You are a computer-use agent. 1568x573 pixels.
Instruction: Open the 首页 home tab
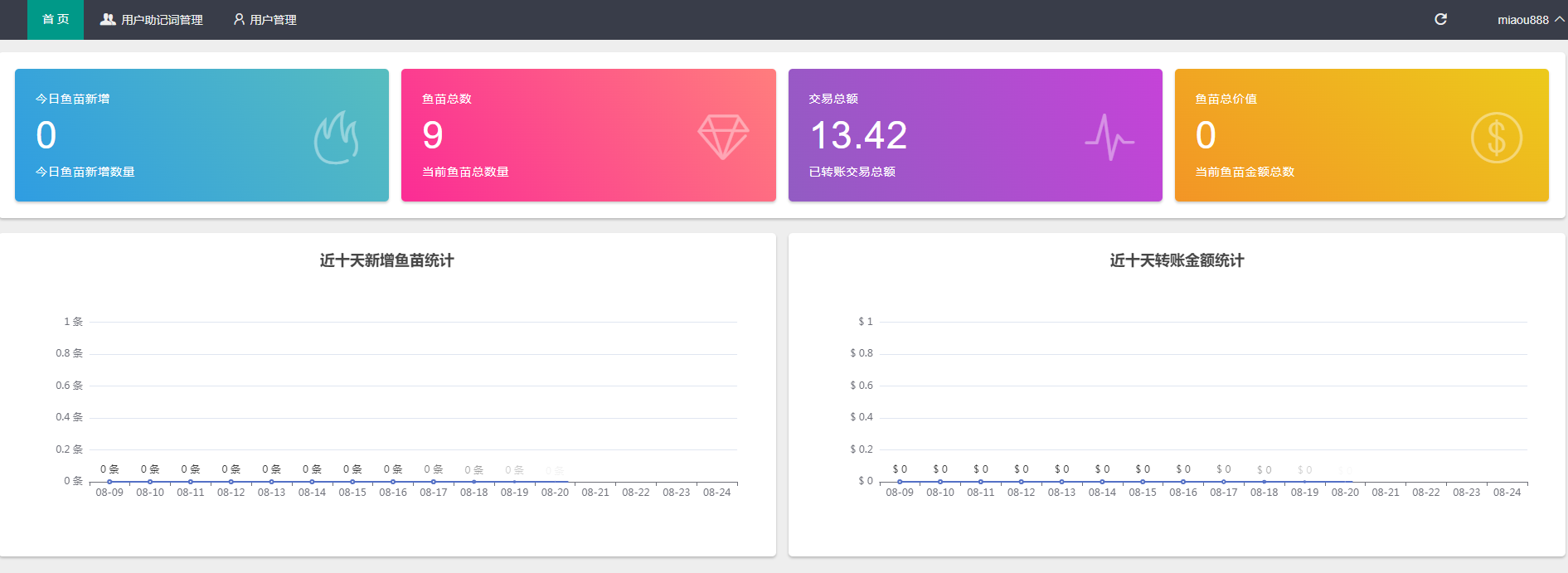(56, 20)
